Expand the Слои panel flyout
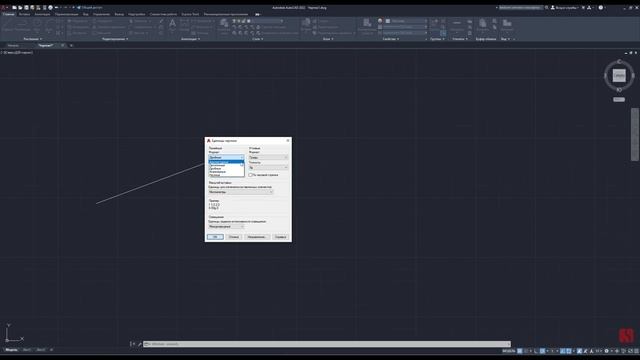Screen dimensions: 640x360 tap(258, 39)
